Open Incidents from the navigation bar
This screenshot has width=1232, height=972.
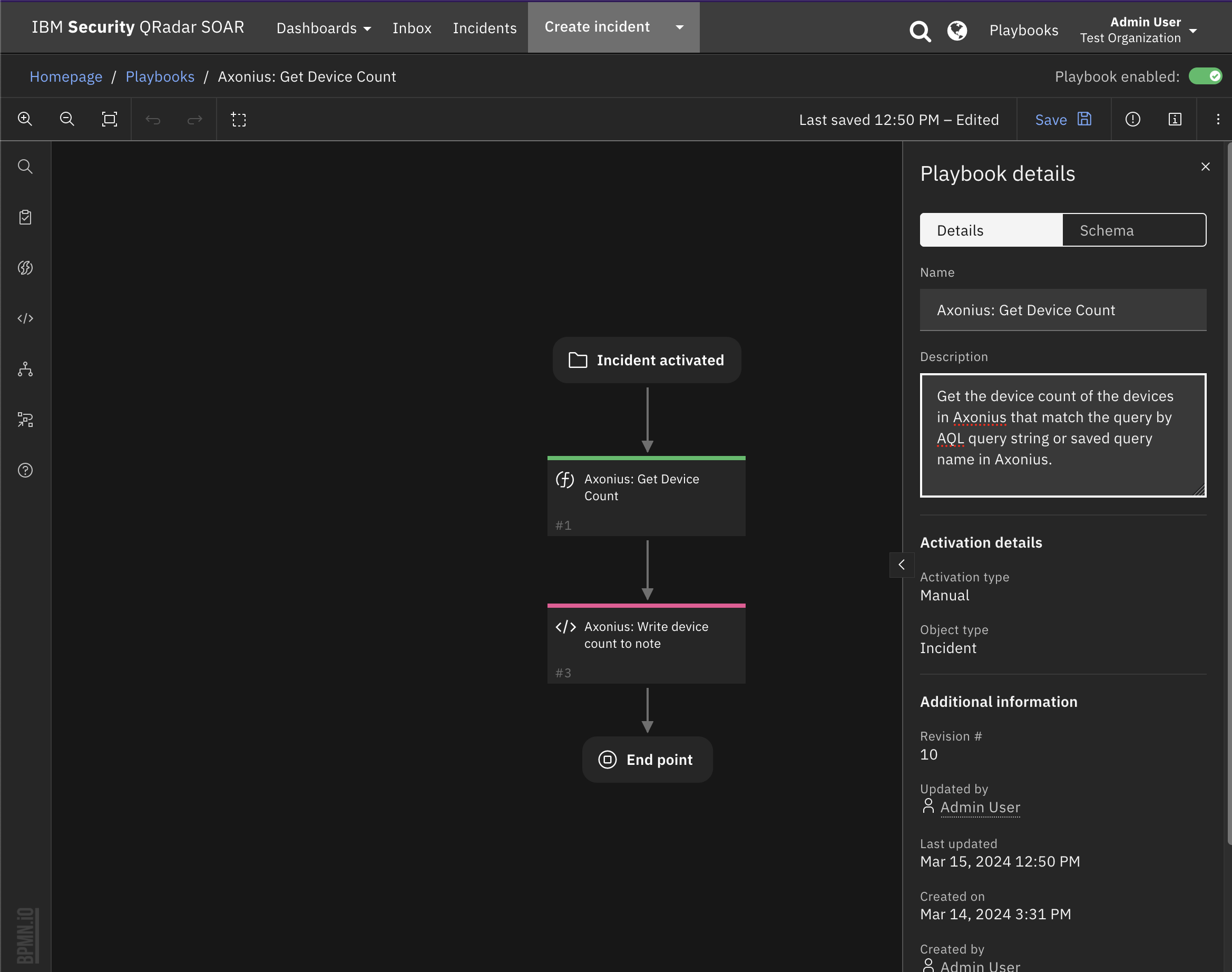tap(485, 28)
